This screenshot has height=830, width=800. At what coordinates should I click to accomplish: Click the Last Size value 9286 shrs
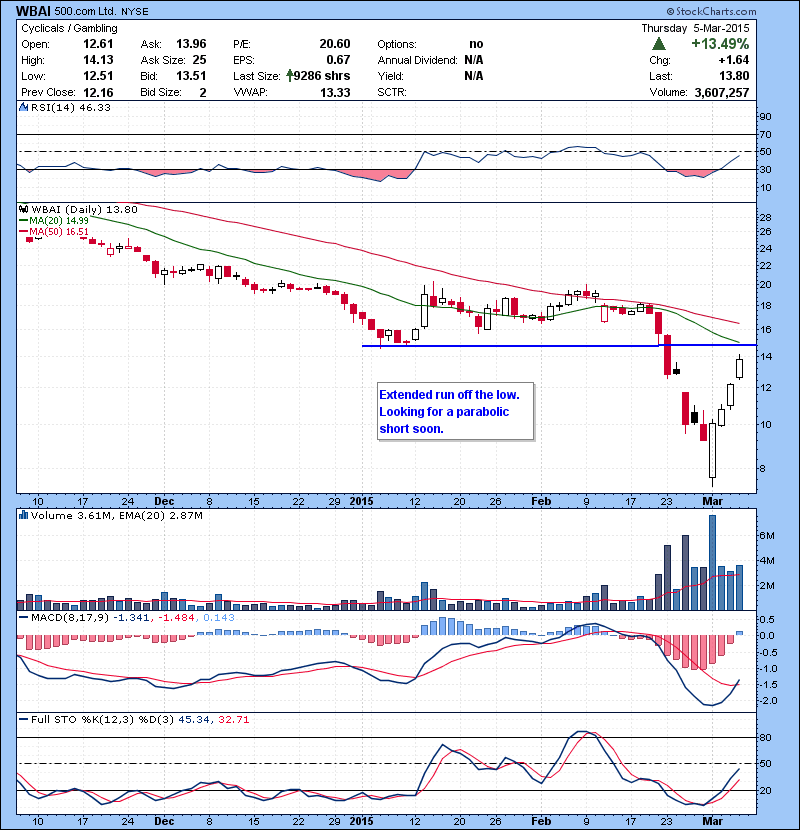tap(322, 76)
